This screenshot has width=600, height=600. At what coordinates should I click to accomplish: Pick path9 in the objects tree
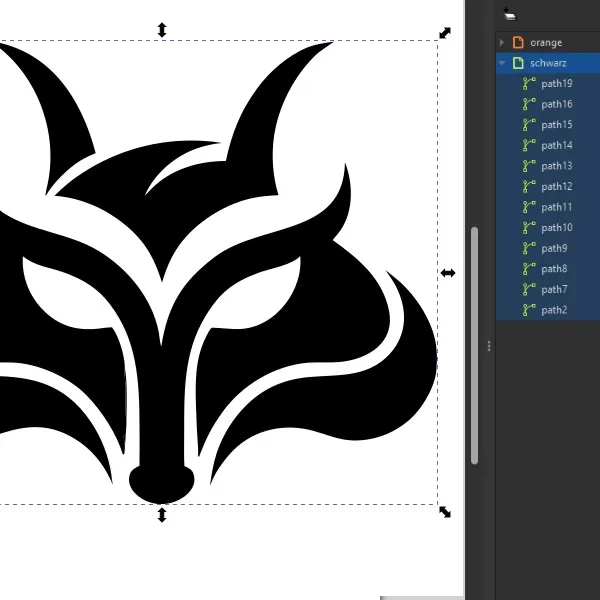tap(554, 248)
